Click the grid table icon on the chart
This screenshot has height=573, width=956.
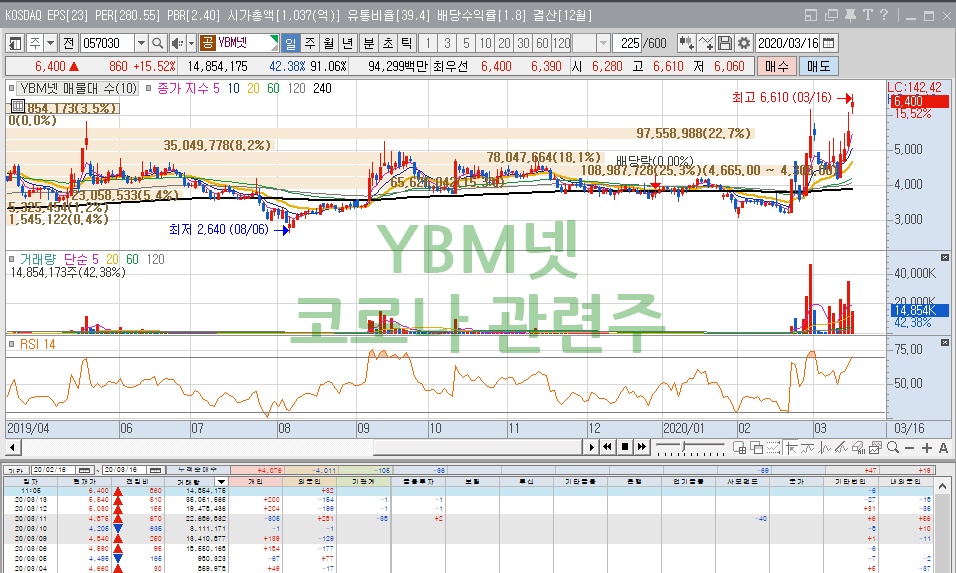[x=17, y=106]
